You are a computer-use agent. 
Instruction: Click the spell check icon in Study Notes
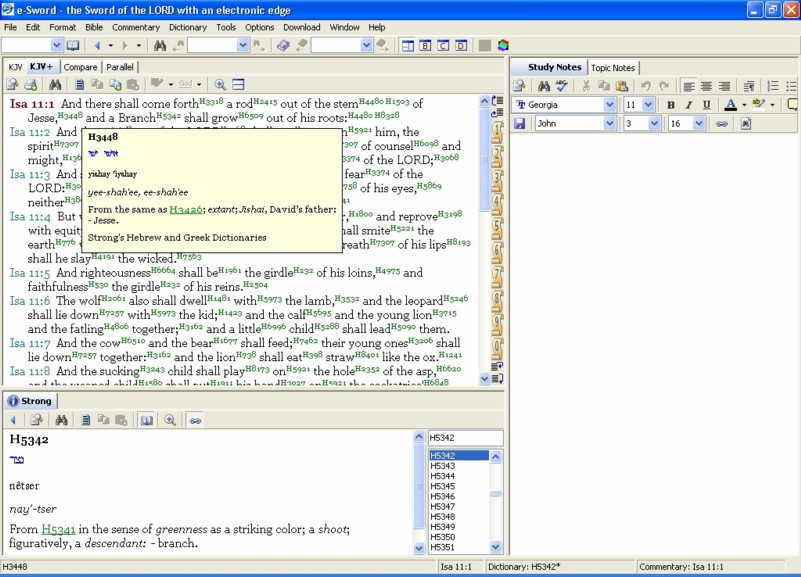(561, 87)
